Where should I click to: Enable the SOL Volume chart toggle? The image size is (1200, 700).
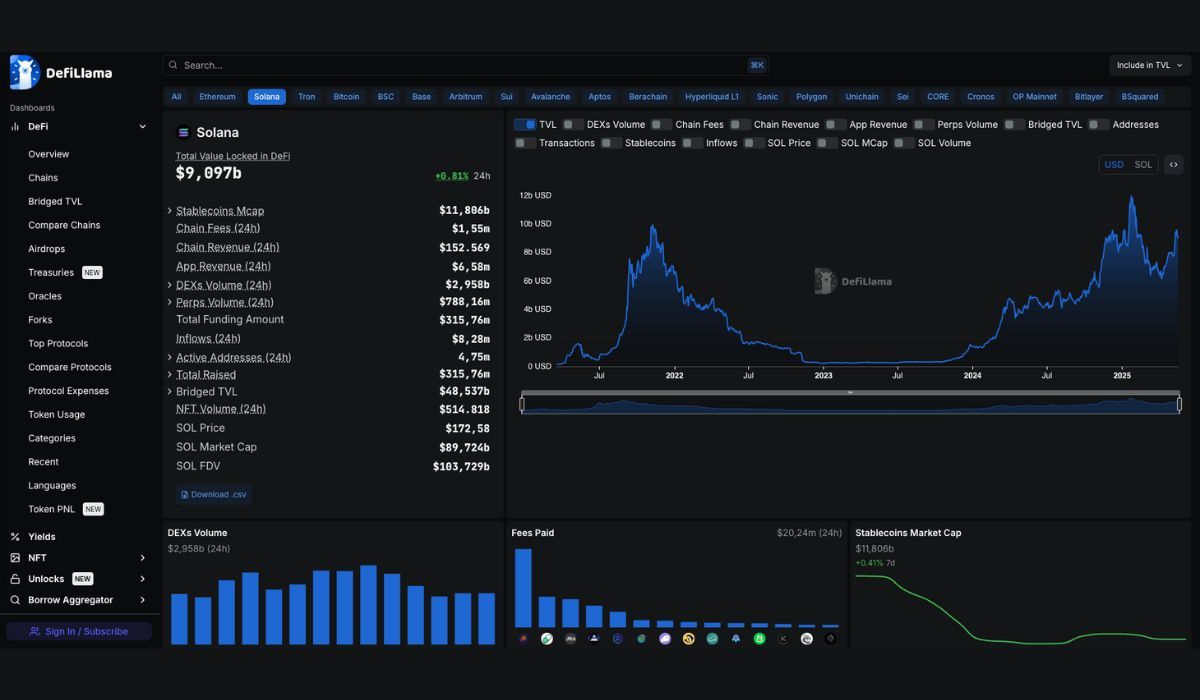(904, 143)
